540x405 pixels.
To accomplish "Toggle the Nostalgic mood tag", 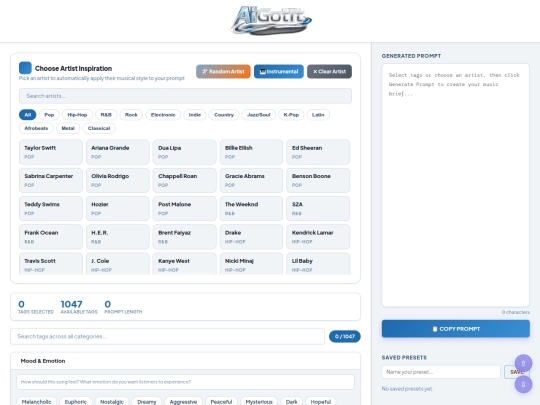I will pyautogui.click(x=112, y=402).
